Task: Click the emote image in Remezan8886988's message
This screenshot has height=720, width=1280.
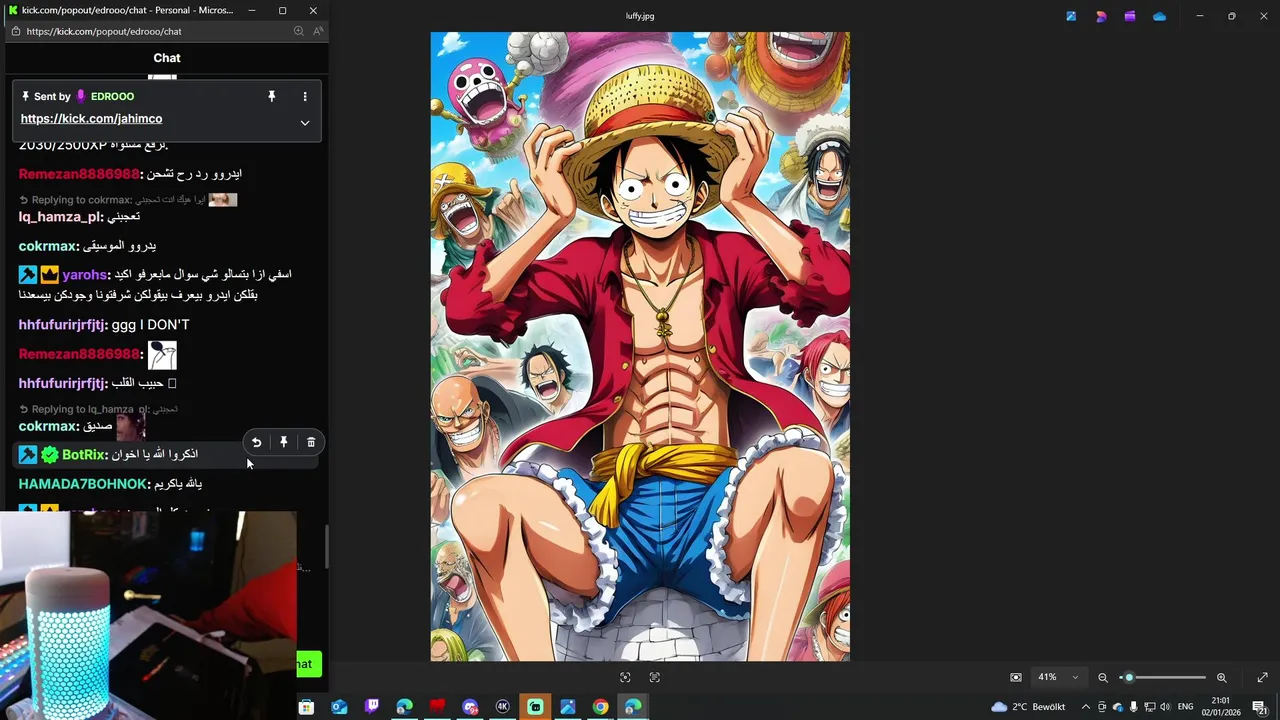Action: (x=162, y=355)
